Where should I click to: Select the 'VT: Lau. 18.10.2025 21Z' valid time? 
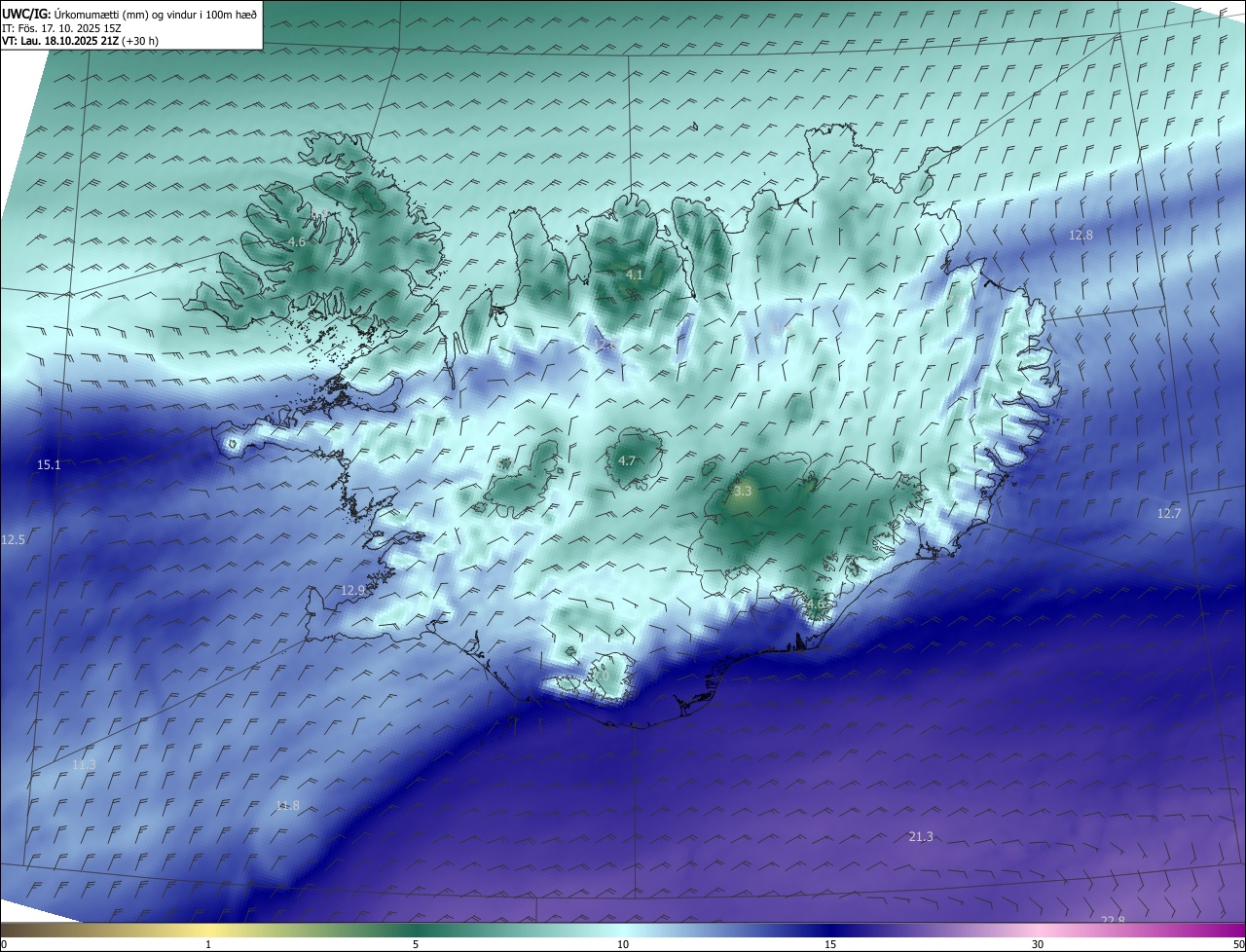click(x=59, y=41)
